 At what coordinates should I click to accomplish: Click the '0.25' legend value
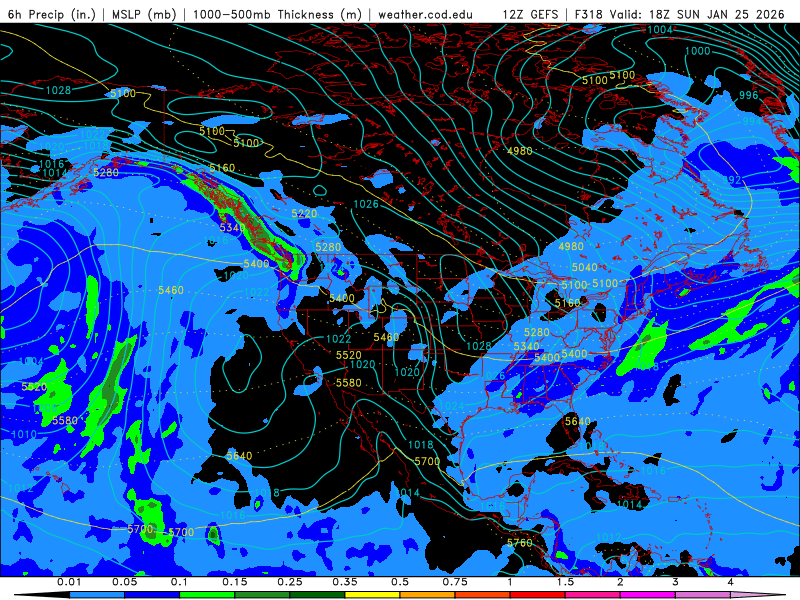pyautogui.click(x=290, y=582)
